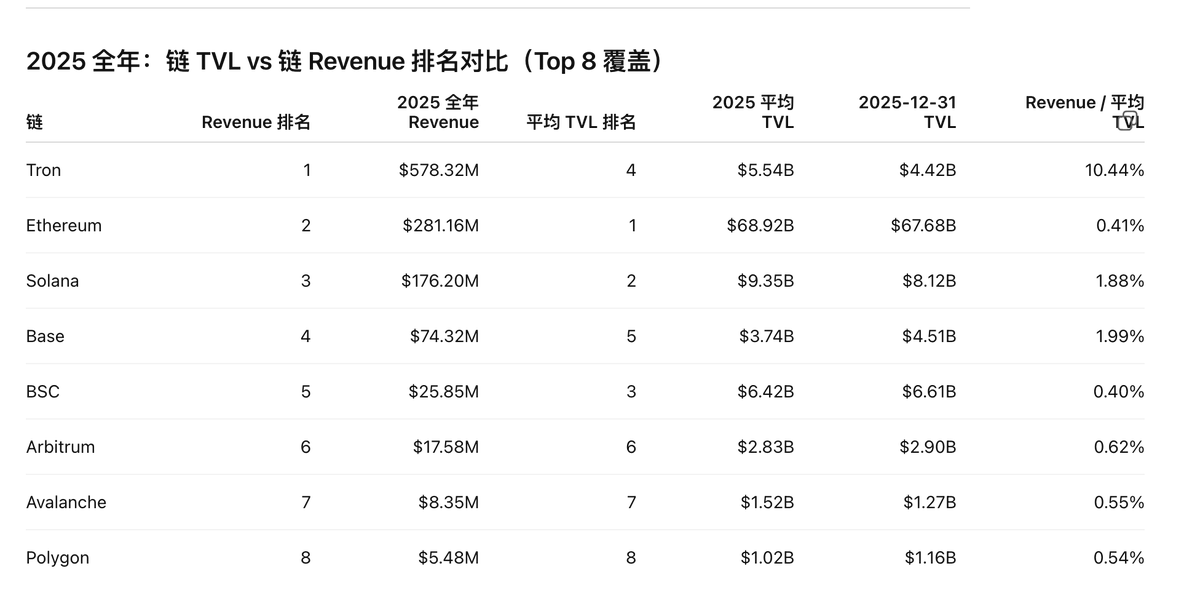Click Ethereum revenue value $281.16M
This screenshot has height=598, width=1200.
tap(441, 225)
